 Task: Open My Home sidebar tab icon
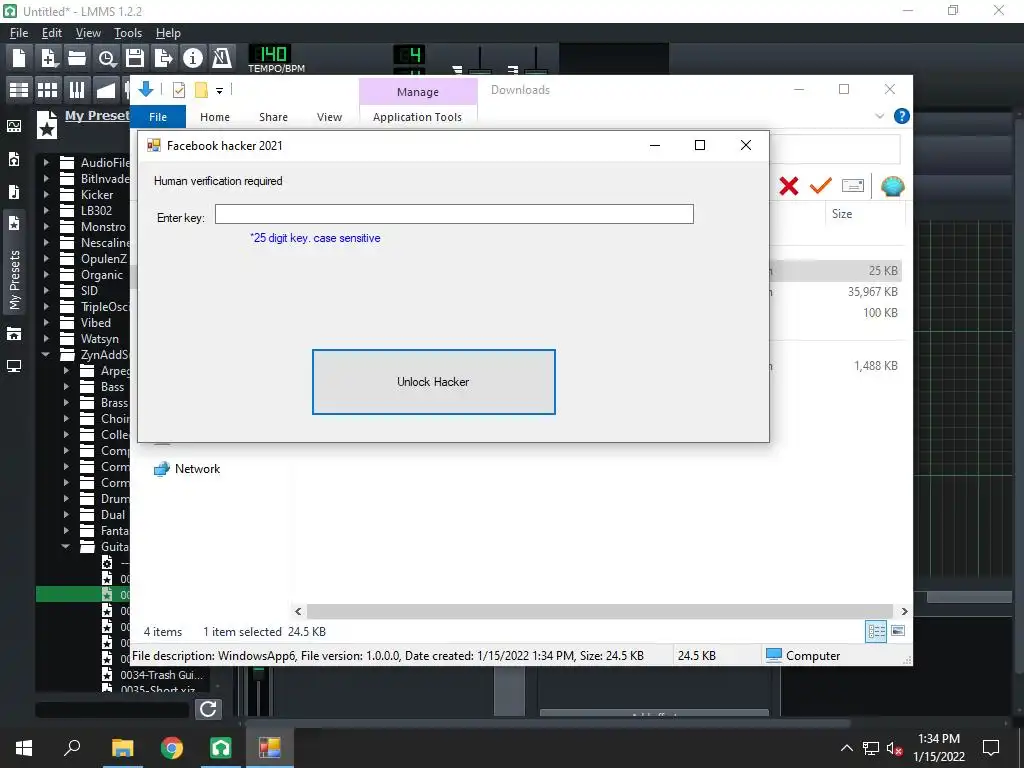pos(14,334)
